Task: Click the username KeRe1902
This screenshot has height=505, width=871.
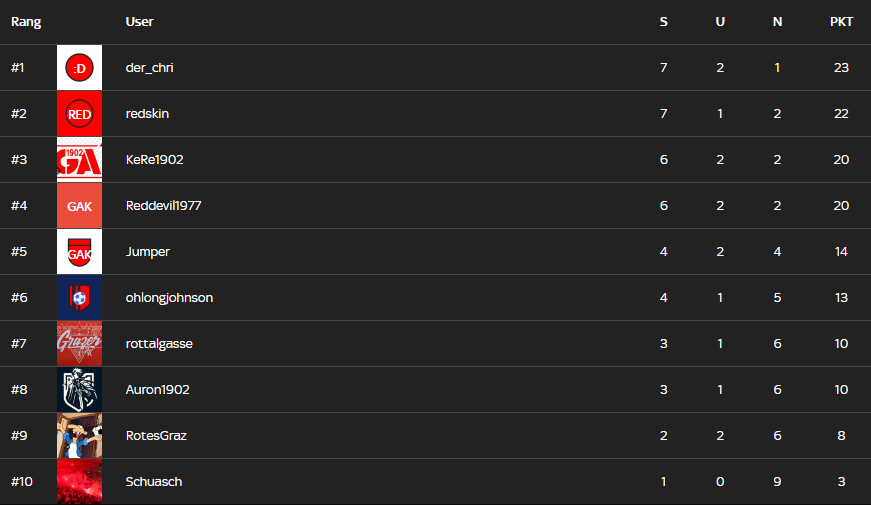Action: tap(154, 160)
